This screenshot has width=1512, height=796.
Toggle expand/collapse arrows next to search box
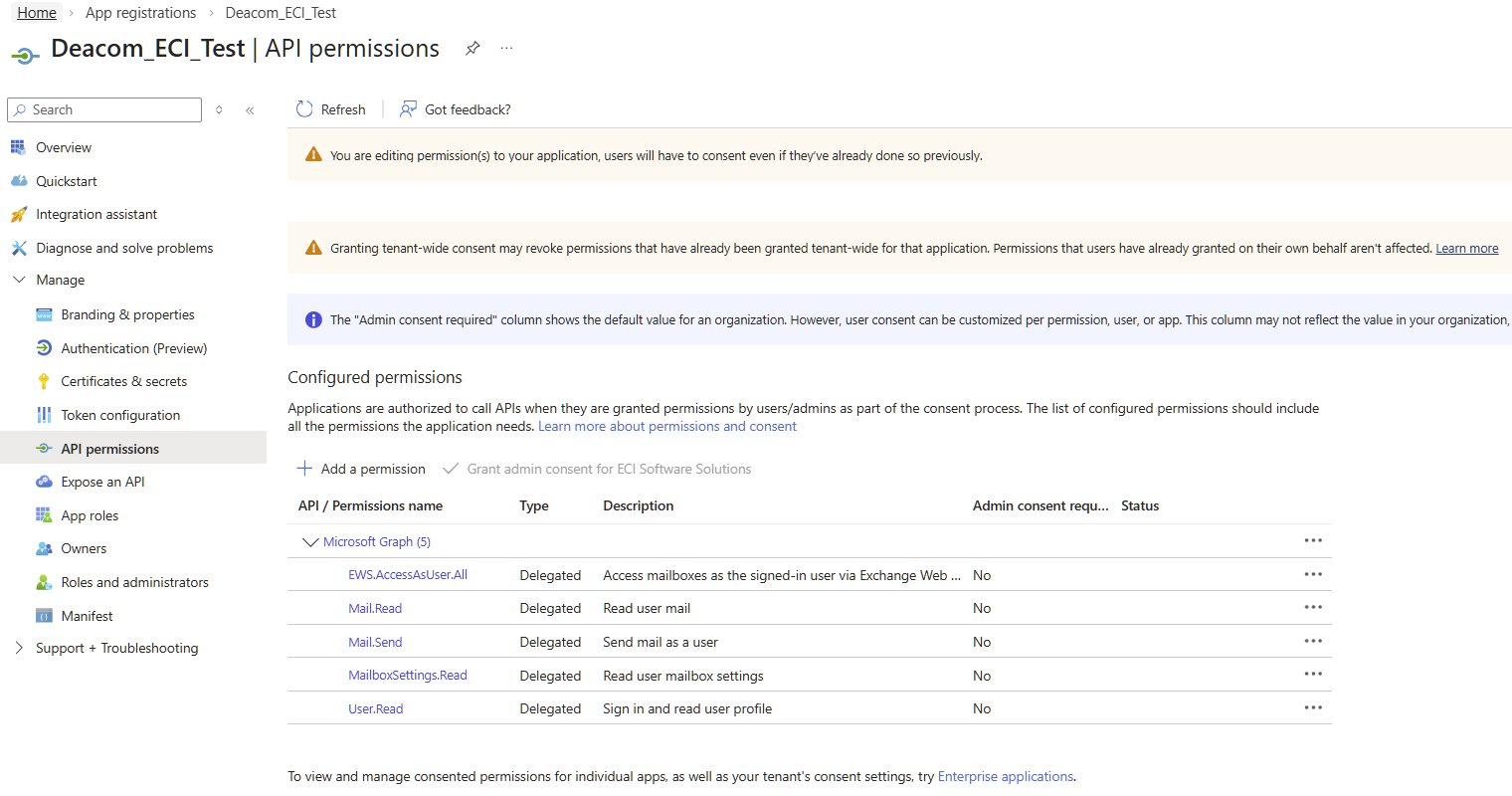(219, 110)
